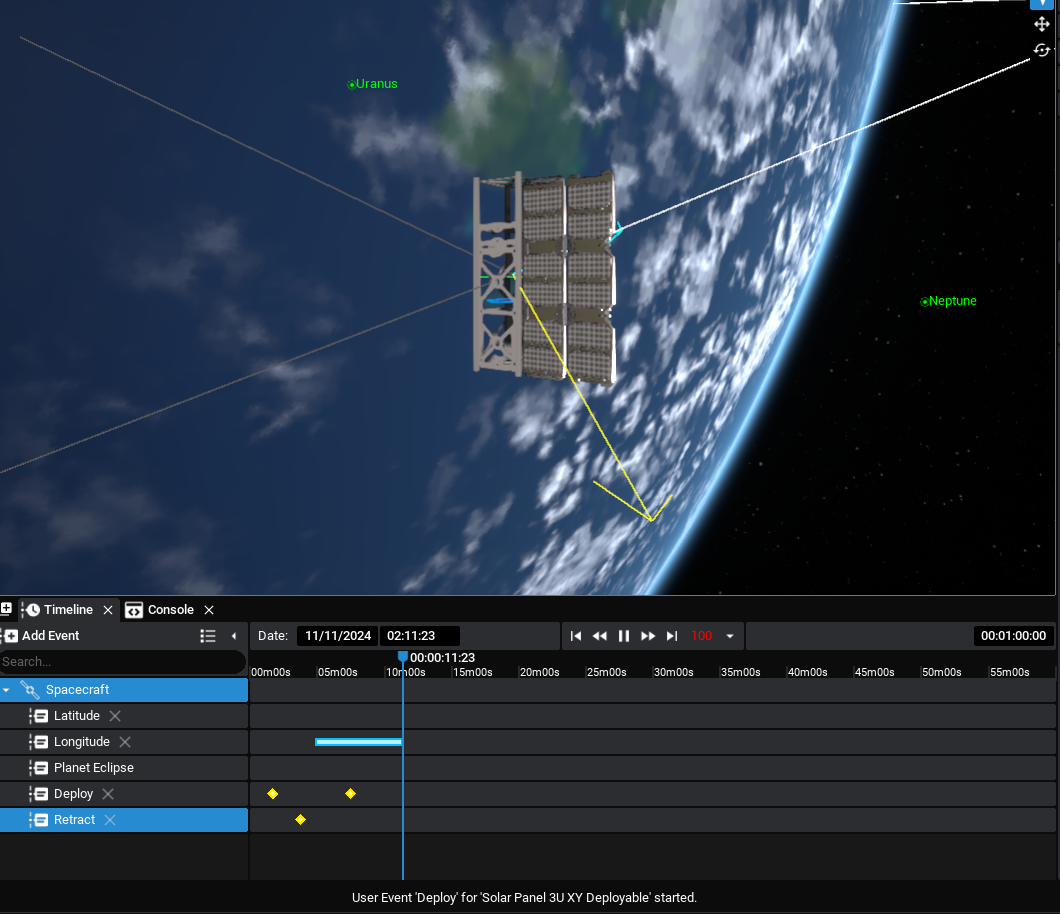Pause the simulation playback
Viewport: 1060px width, 914px height.
click(624, 636)
